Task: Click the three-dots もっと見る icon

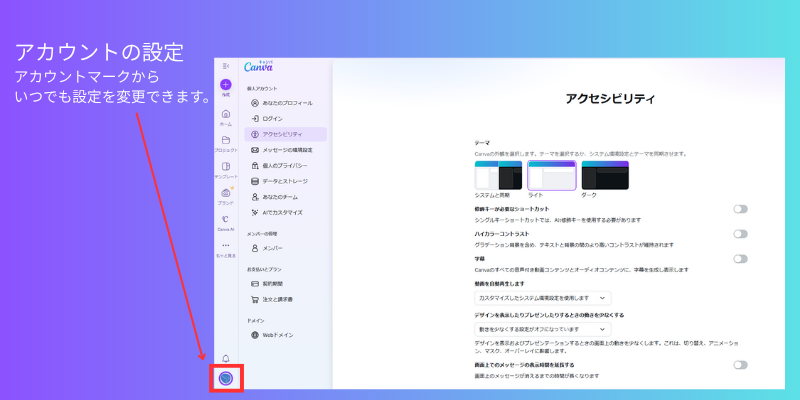Action: tap(226, 245)
